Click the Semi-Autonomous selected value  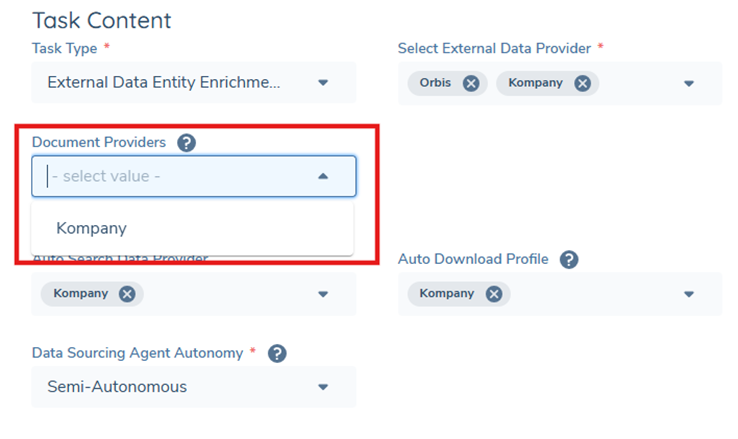(117, 387)
